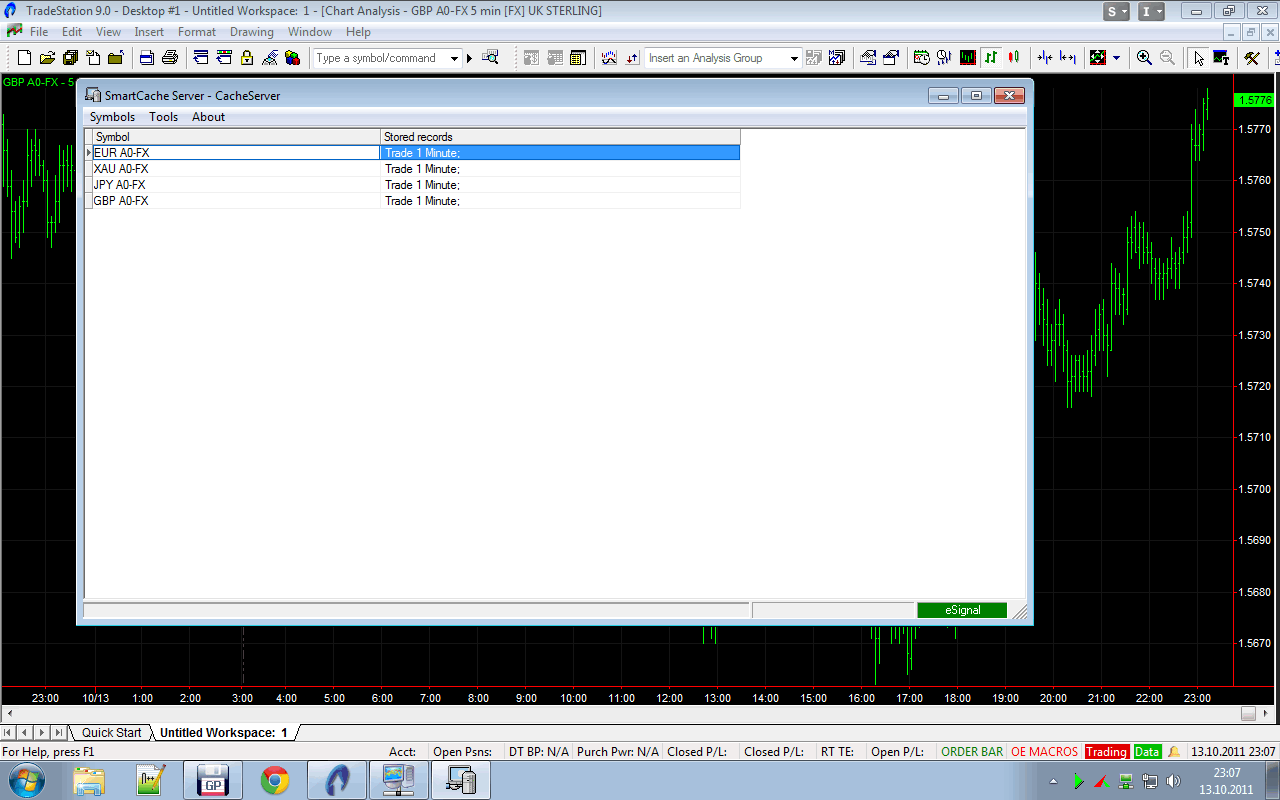Image resolution: width=1280 pixels, height=800 pixels.
Task: Open the Symbols menu in SmartCache Server
Action: 112,117
